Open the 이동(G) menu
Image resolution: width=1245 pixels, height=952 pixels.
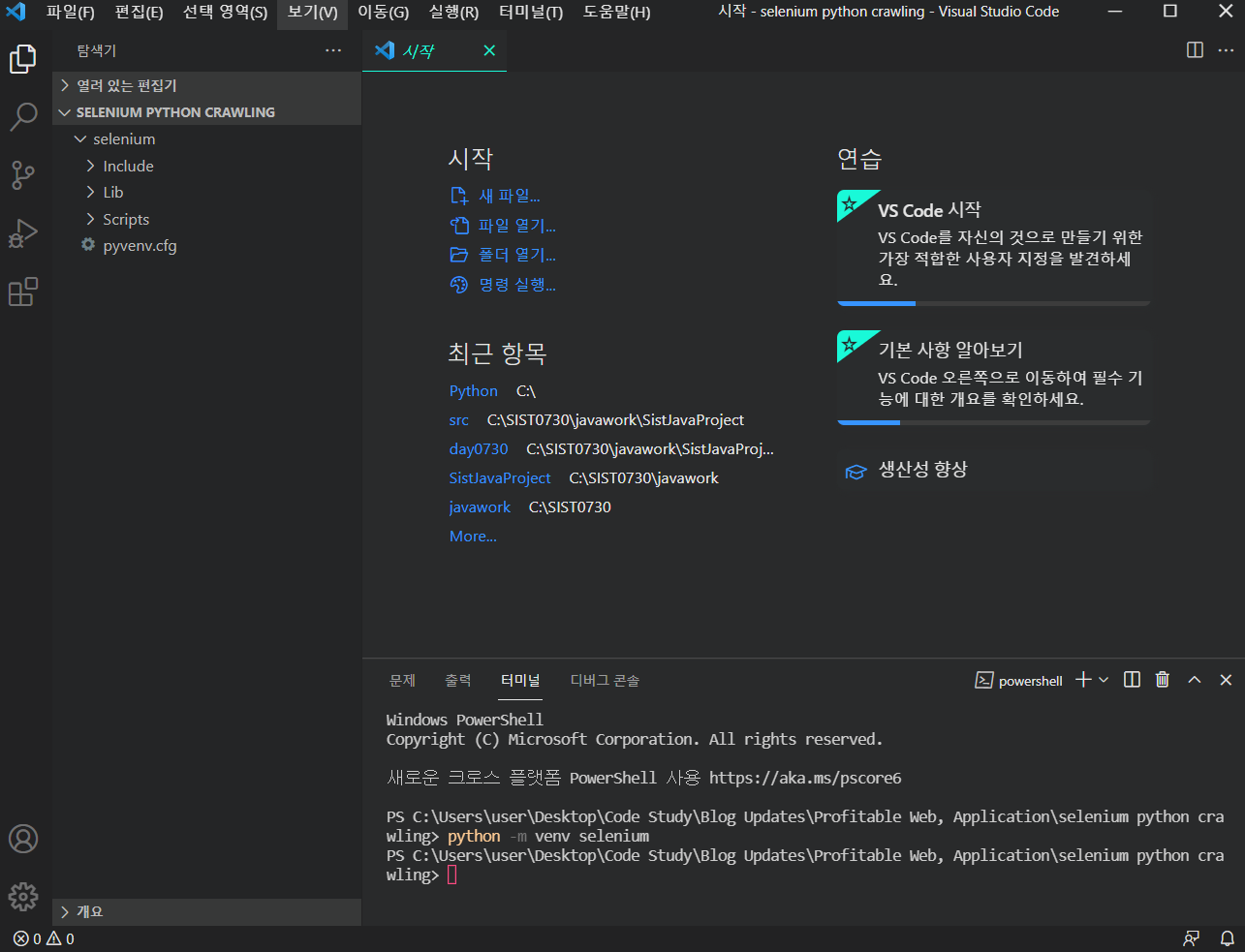(x=384, y=12)
